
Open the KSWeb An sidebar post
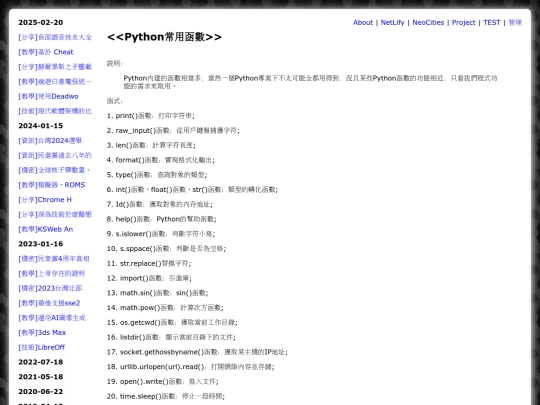[45, 229]
